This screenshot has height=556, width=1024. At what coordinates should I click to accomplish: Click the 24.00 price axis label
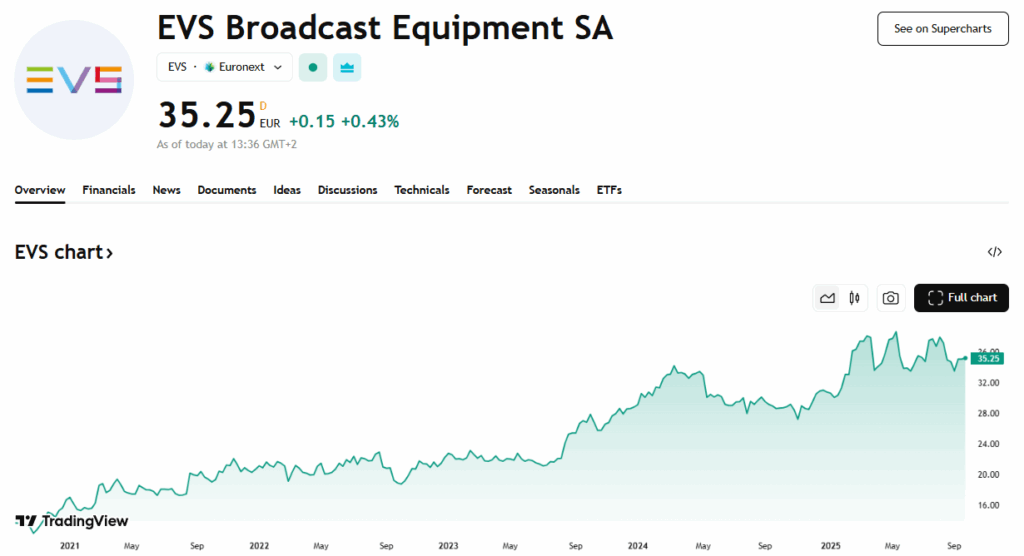(988, 444)
